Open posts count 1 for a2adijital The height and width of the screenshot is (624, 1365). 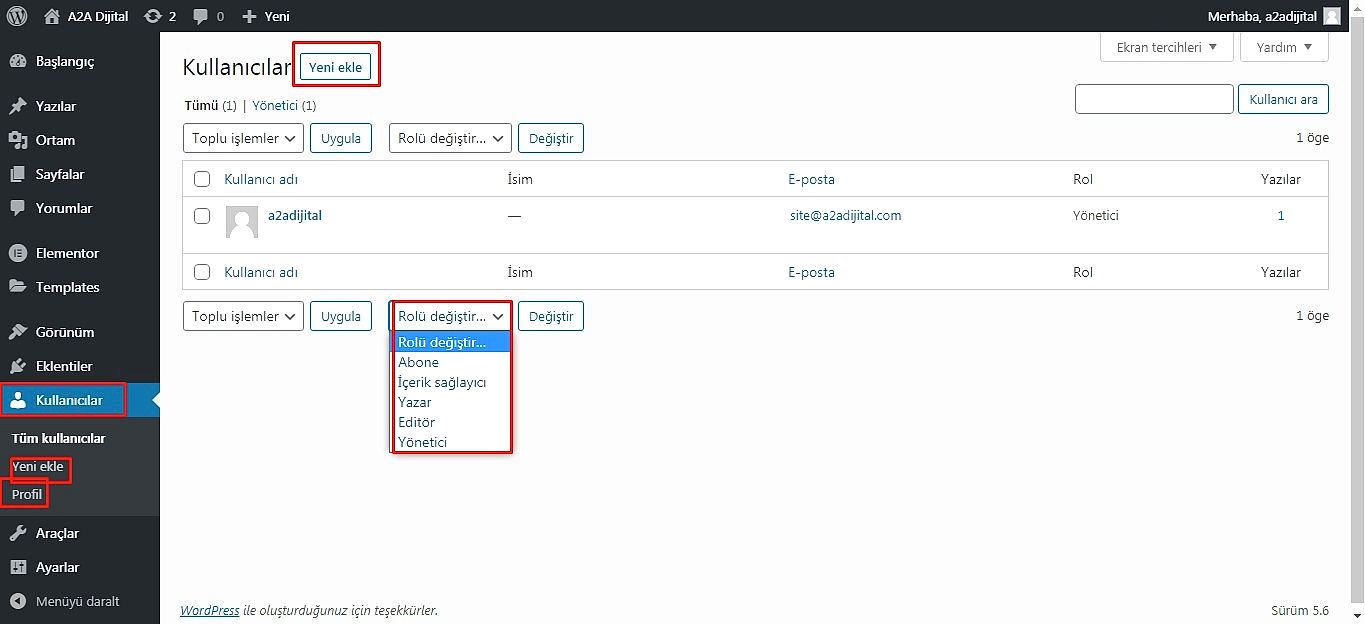coord(1281,215)
